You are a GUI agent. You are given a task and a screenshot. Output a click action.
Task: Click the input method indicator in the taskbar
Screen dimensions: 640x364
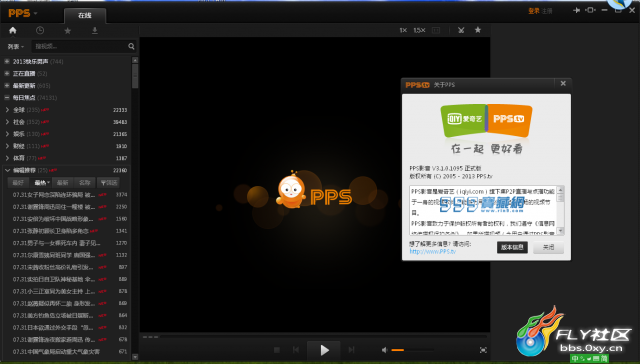tap(589, 359)
